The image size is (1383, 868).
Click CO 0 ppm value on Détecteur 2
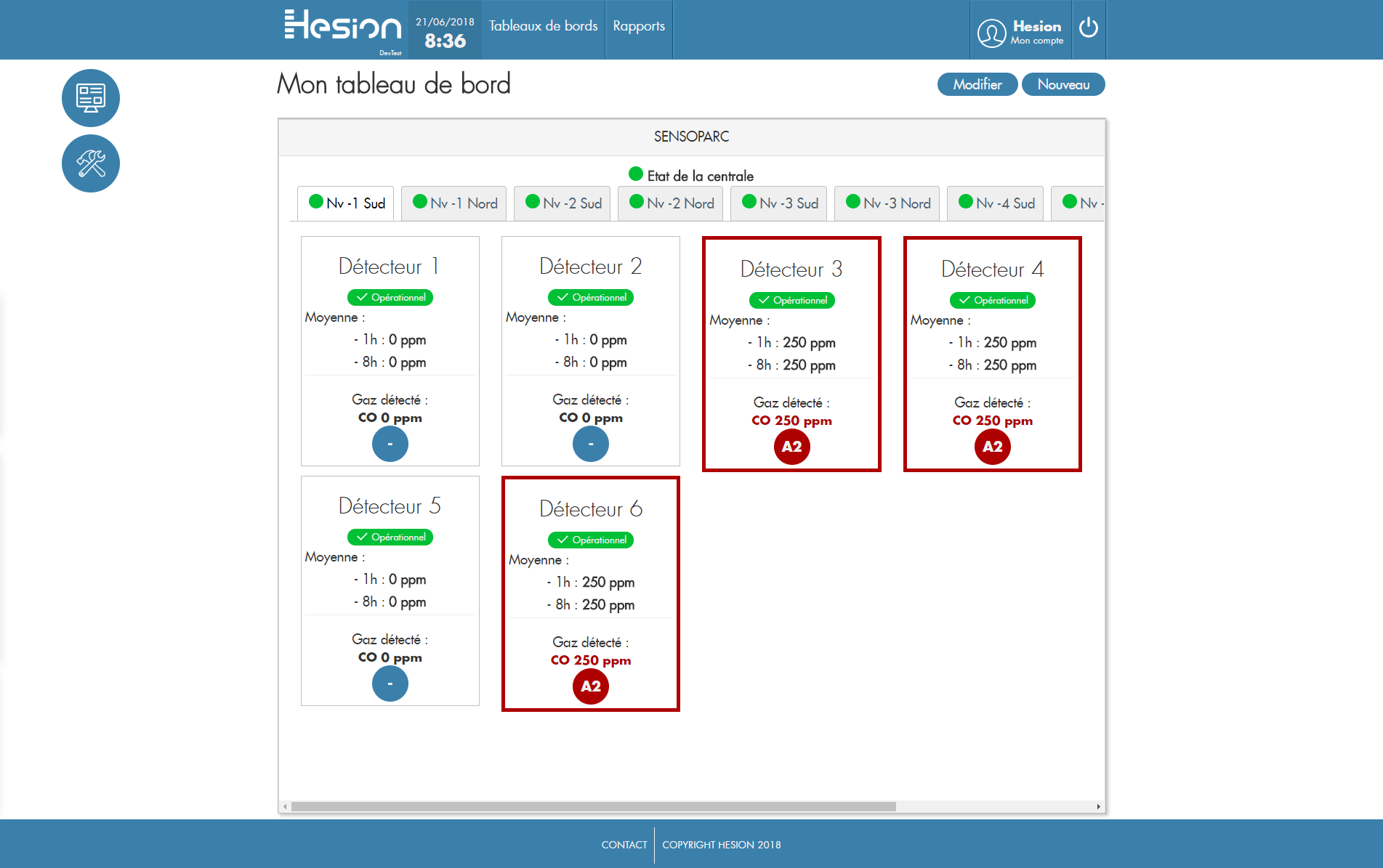tap(591, 418)
